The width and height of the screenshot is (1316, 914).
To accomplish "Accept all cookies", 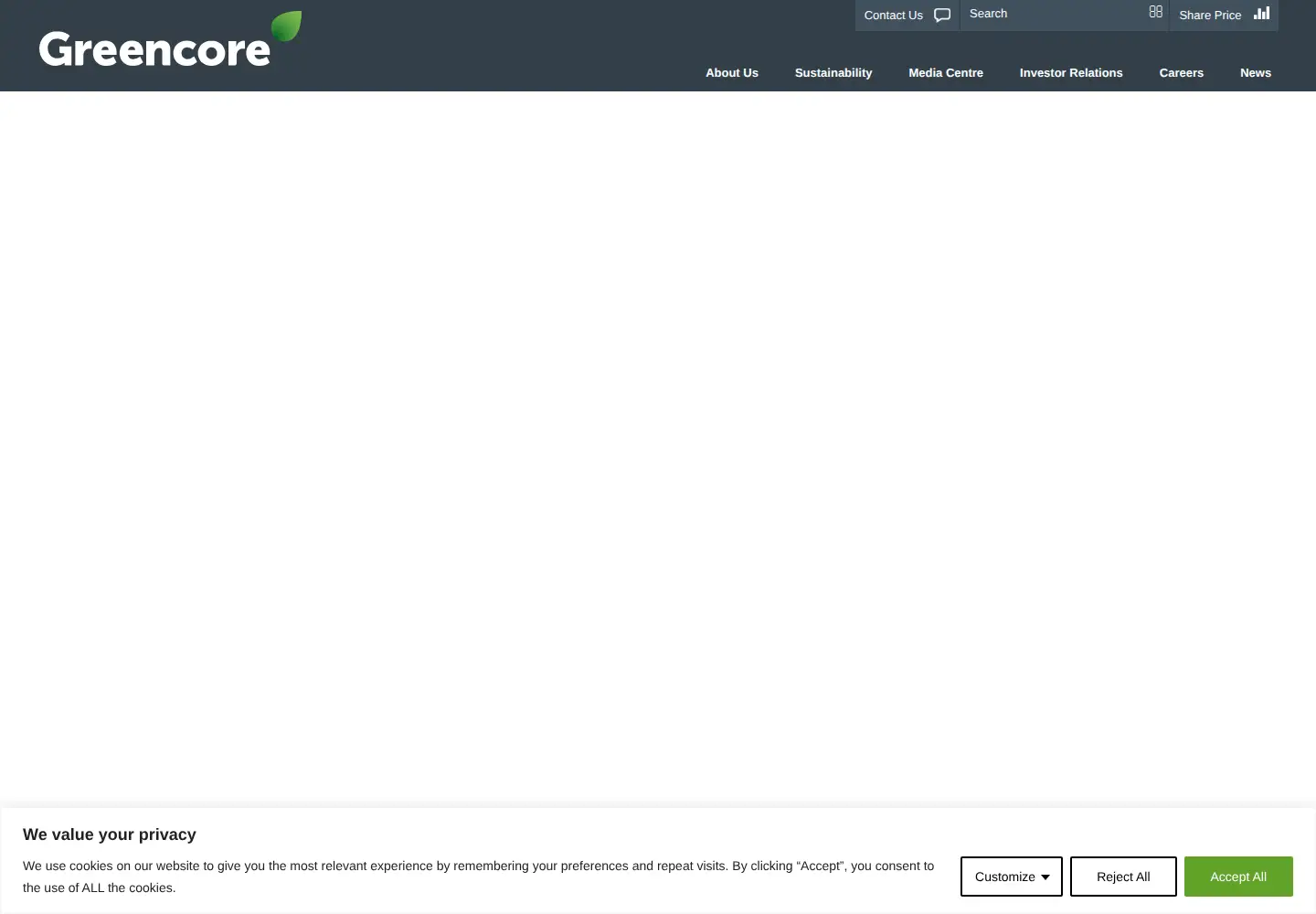I will 1238,877.
